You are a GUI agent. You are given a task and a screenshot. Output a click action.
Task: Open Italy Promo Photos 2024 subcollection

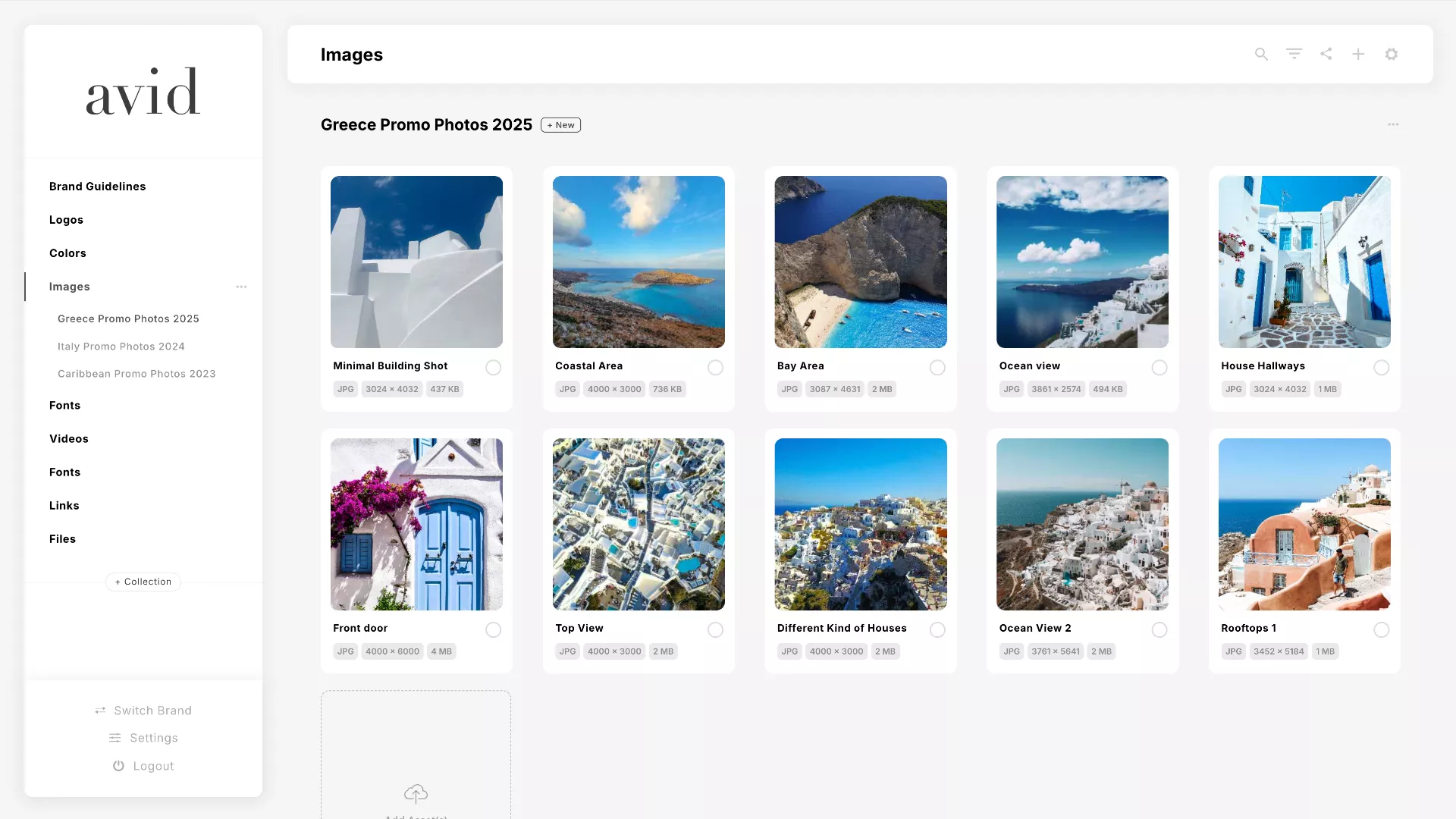(x=121, y=347)
